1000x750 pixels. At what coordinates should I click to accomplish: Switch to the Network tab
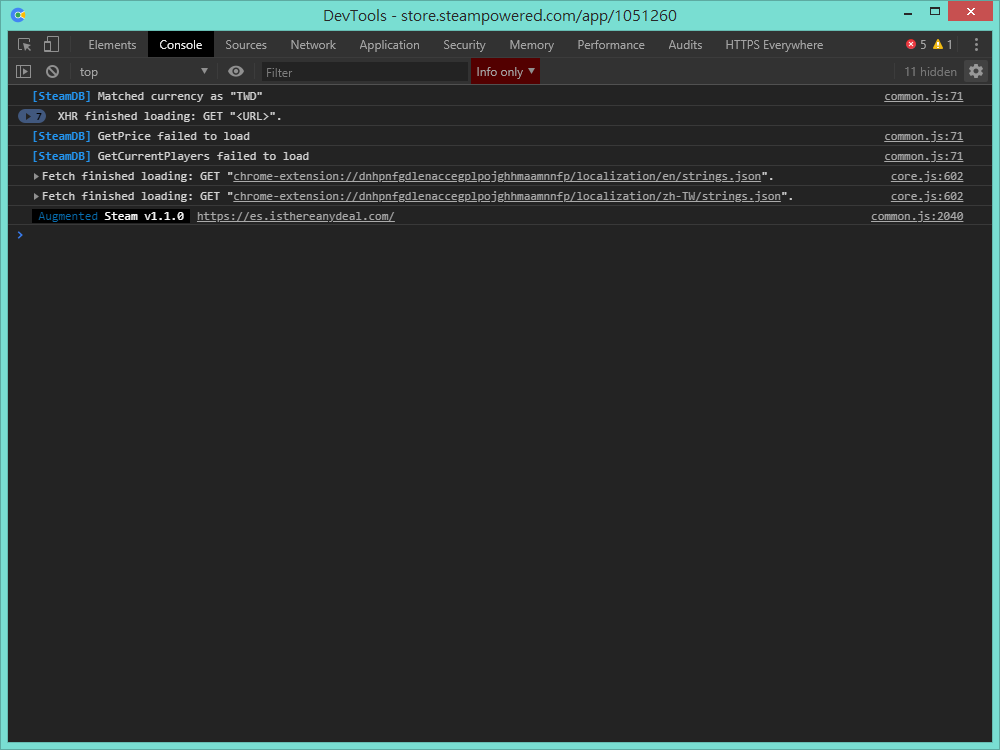[313, 45]
